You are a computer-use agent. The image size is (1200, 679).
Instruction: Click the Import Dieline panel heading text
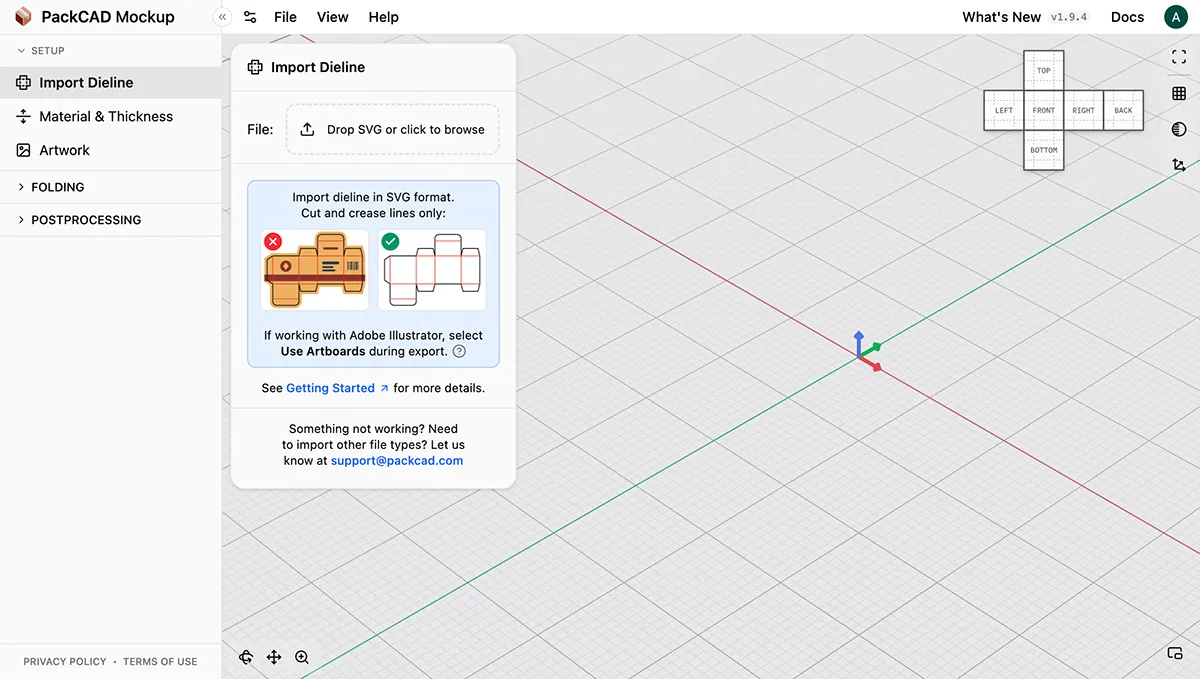pos(318,68)
